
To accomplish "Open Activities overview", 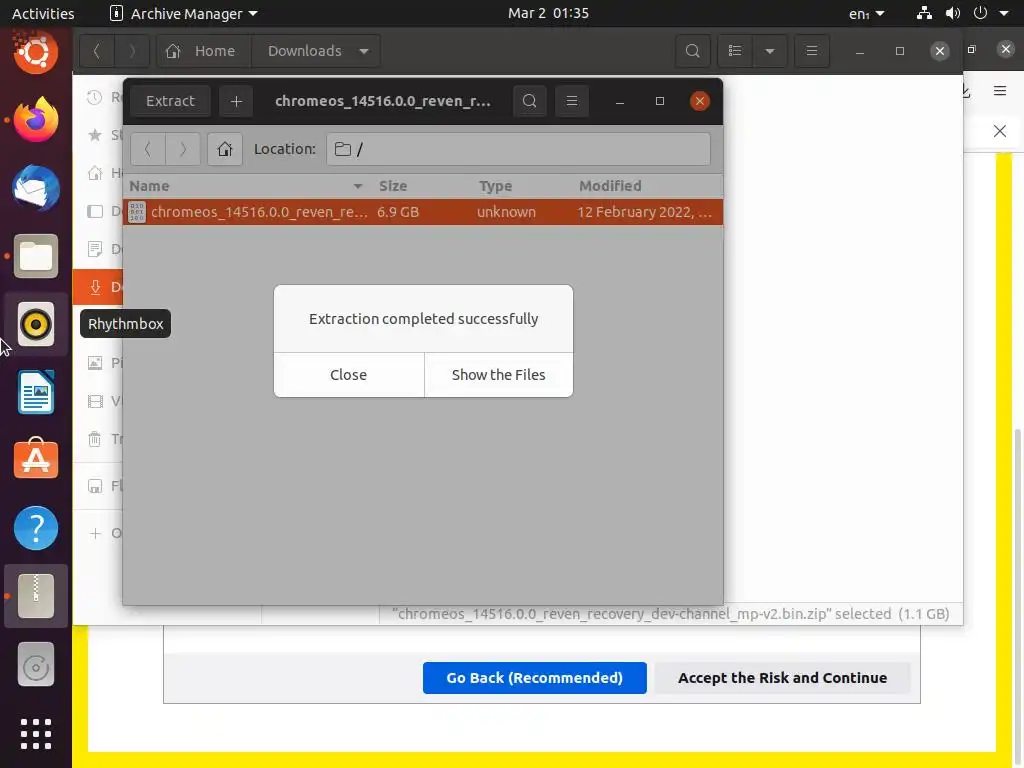I will coord(43,13).
